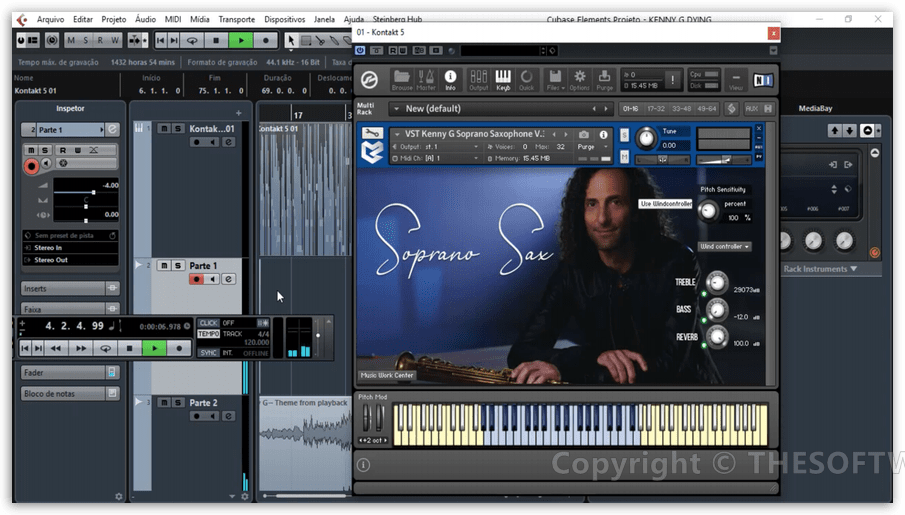Click Kontakt View minimize button

coord(735,80)
